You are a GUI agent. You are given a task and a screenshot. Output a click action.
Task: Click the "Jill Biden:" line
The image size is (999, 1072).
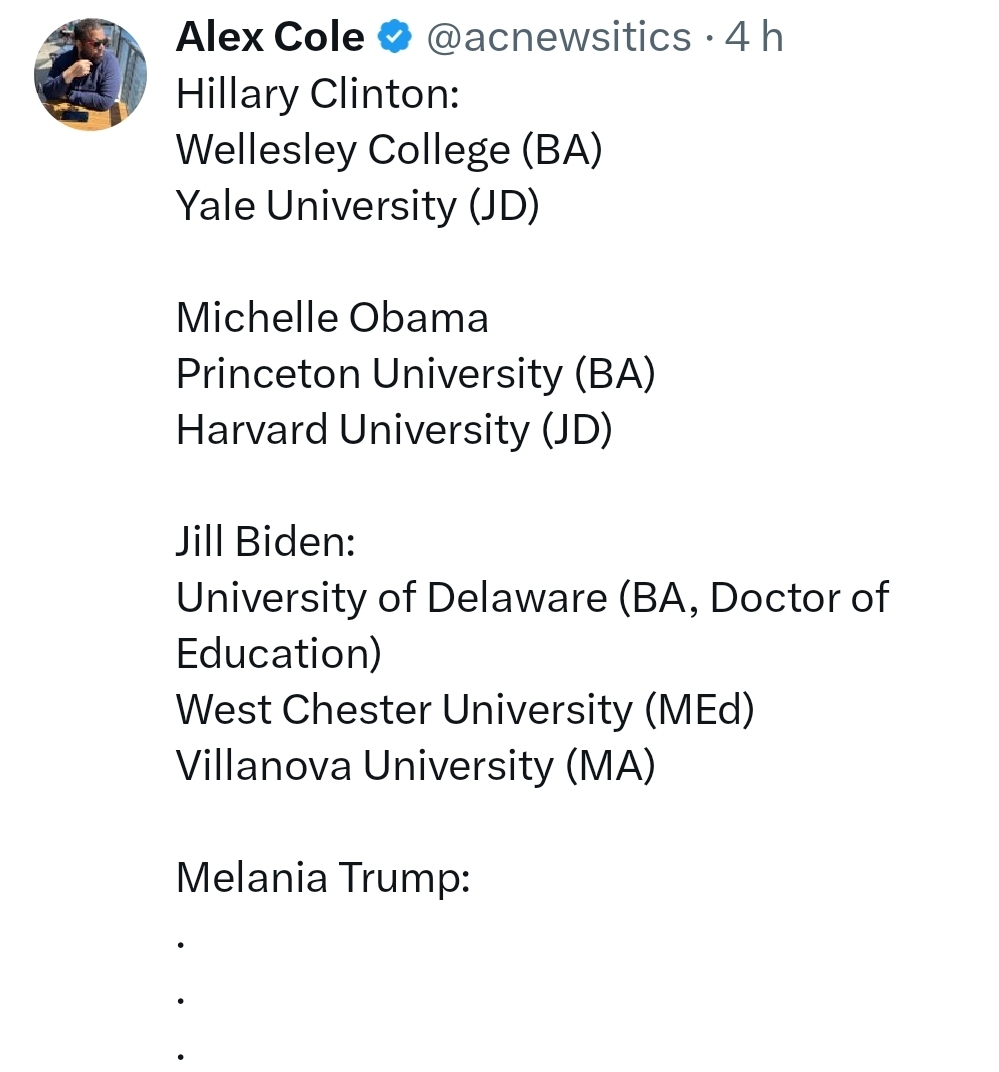265,542
